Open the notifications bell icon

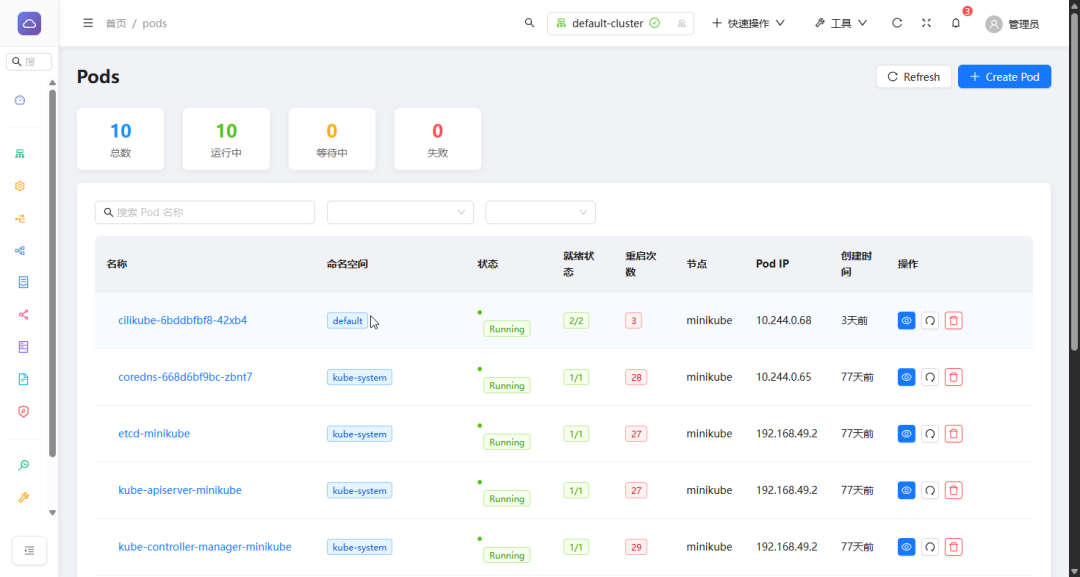(x=955, y=23)
